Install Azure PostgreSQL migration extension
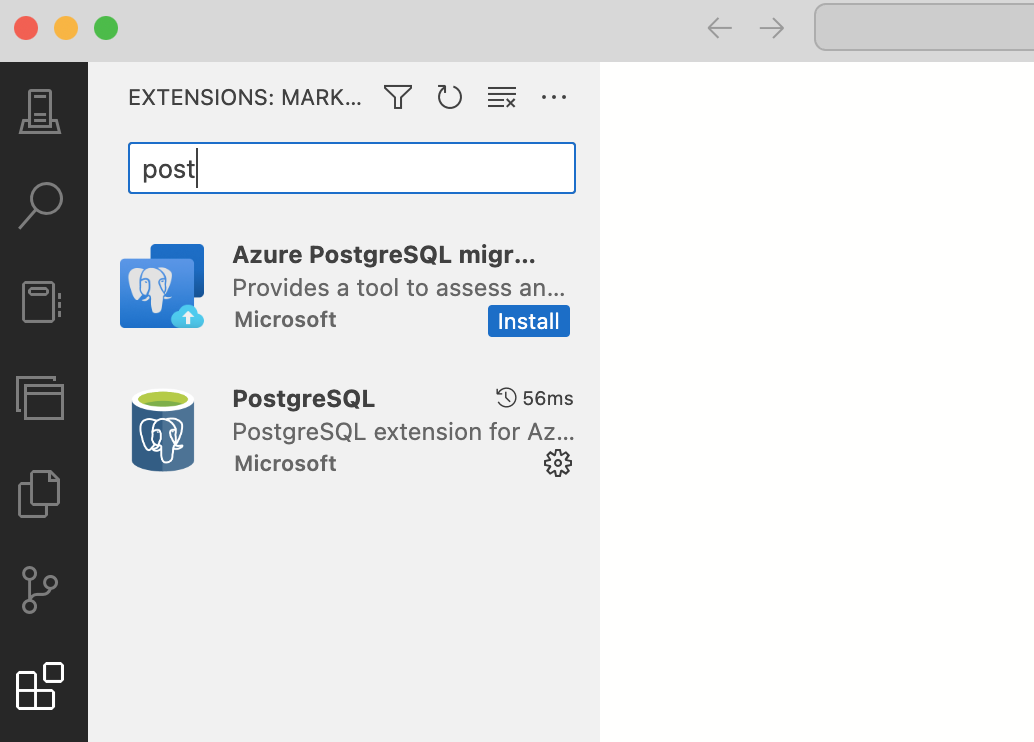1034x742 pixels. tap(528, 321)
